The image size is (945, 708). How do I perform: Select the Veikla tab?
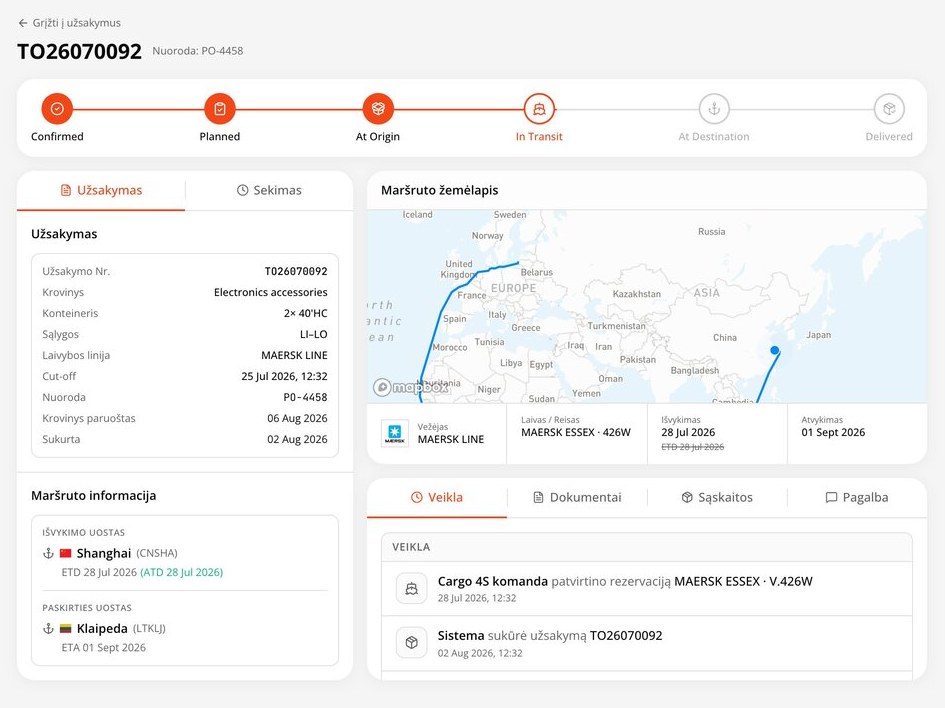click(437, 498)
